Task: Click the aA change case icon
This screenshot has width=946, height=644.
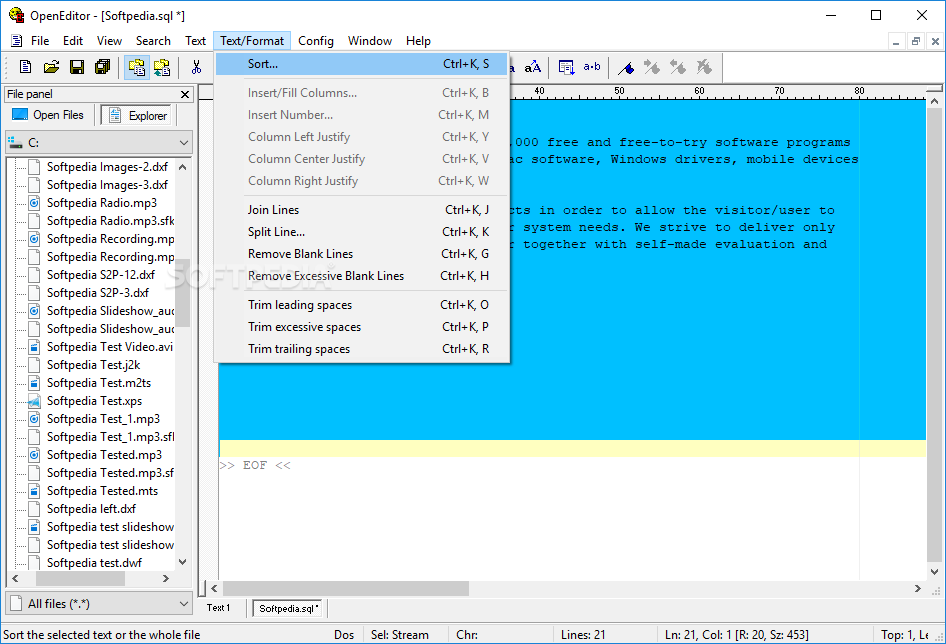Action: click(x=532, y=67)
